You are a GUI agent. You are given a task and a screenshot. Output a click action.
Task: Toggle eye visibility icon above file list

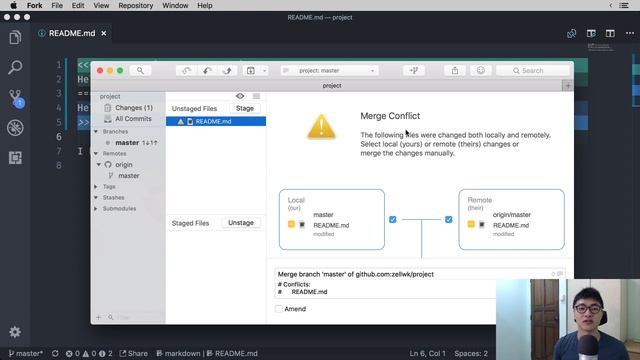[x=240, y=96]
